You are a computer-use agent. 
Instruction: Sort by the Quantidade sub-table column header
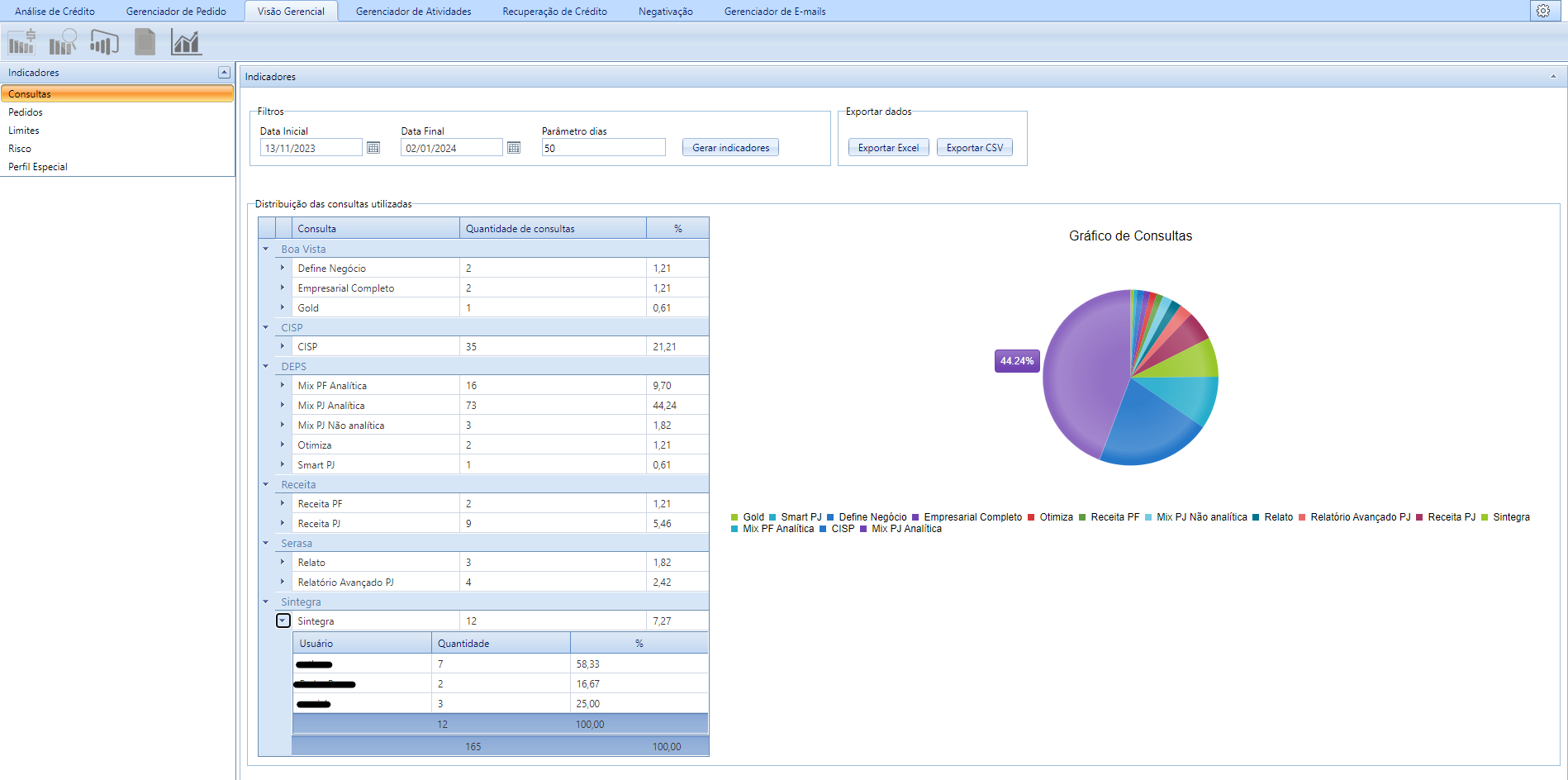click(x=501, y=643)
